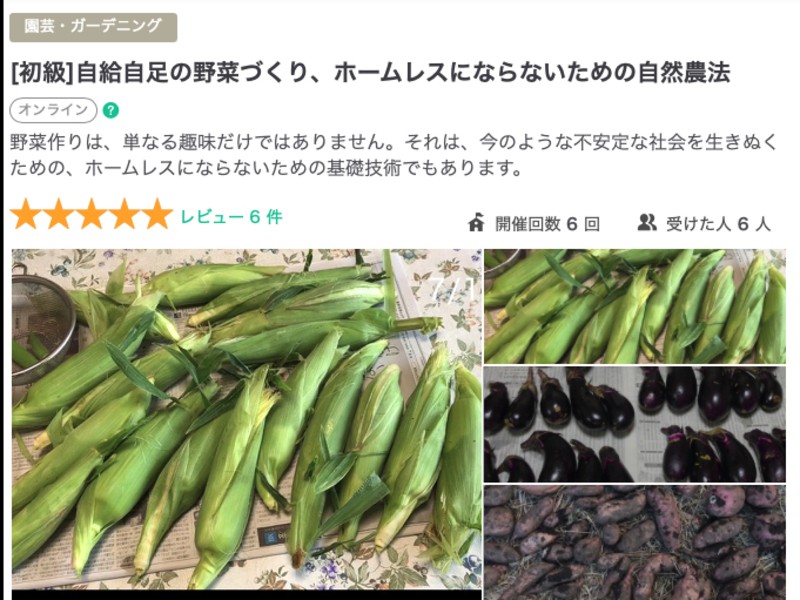View the eggplant thumbnail
The width and height of the screenshot is (800, 600).
tap(635, 424)
